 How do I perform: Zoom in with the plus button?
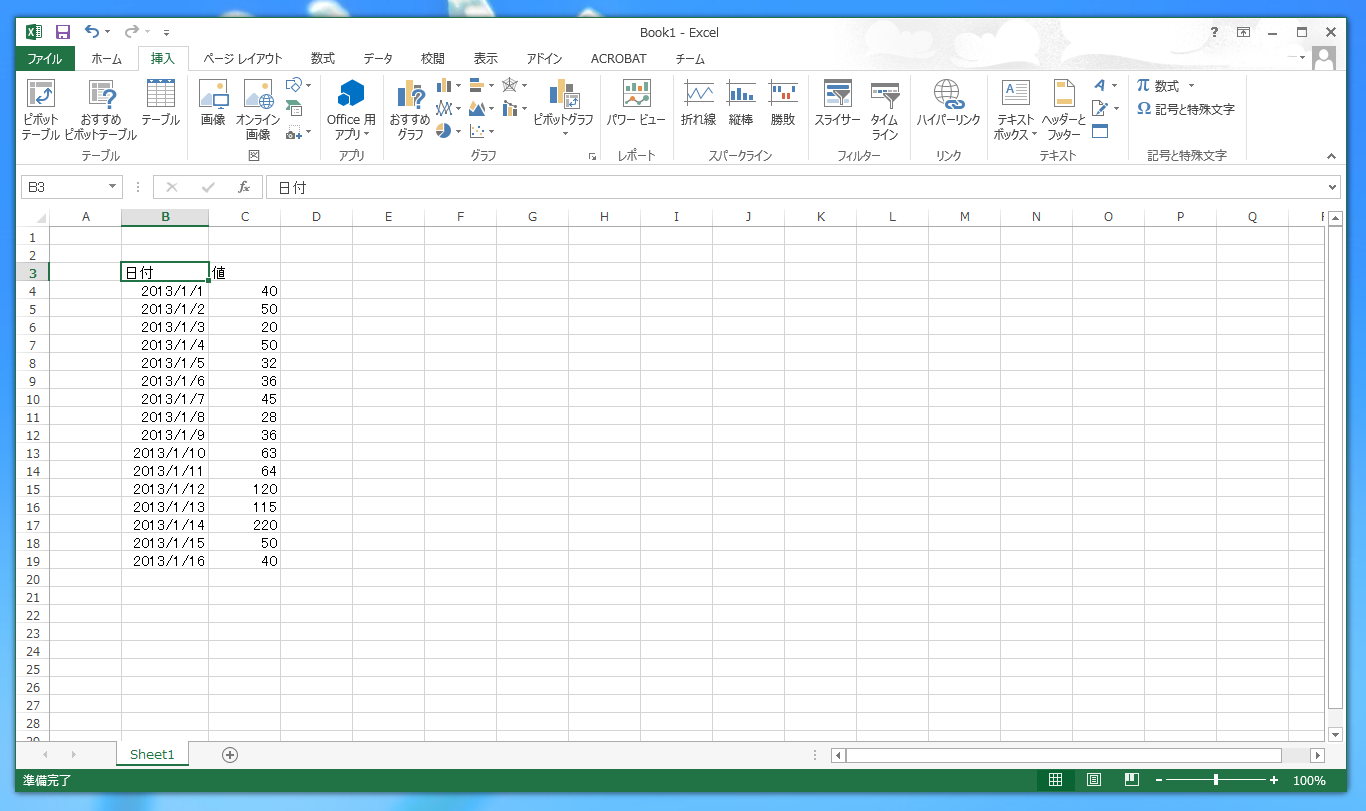coord(1274,780)
